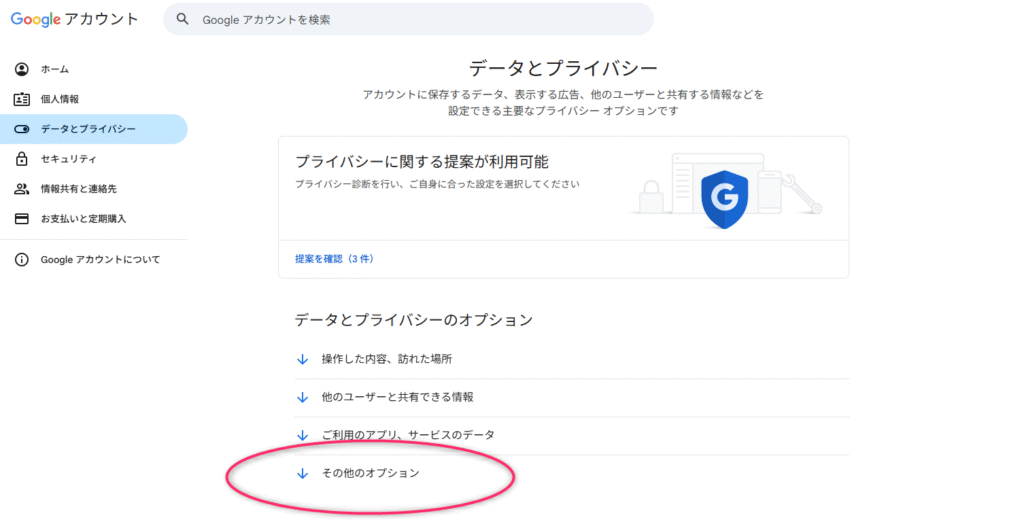
Task: Click the データとプライバシー page title
Action: coord(563,68)
